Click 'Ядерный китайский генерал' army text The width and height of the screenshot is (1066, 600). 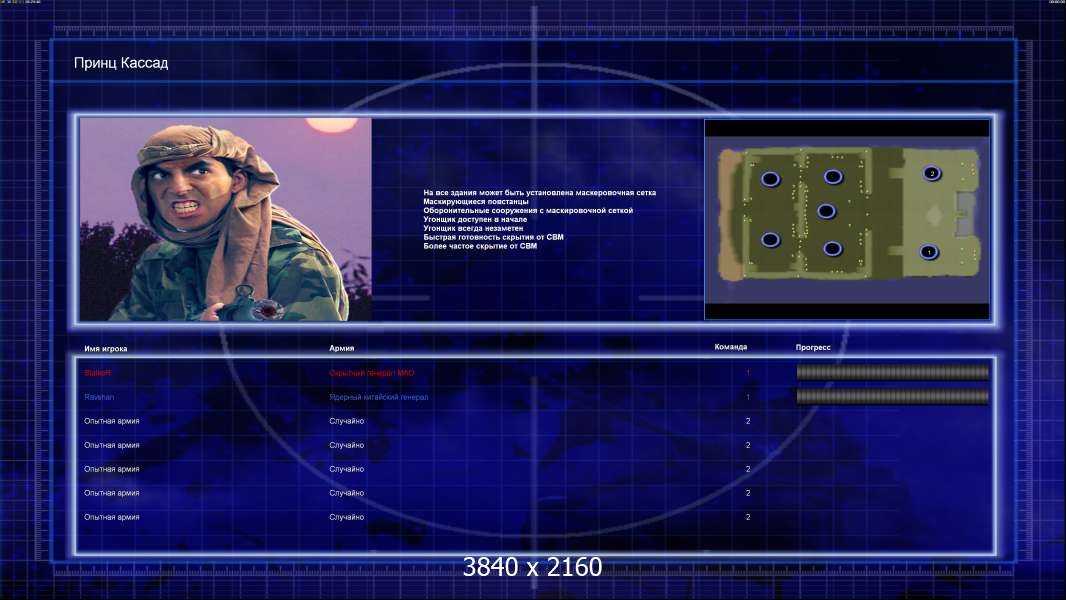tap(379, 397)
